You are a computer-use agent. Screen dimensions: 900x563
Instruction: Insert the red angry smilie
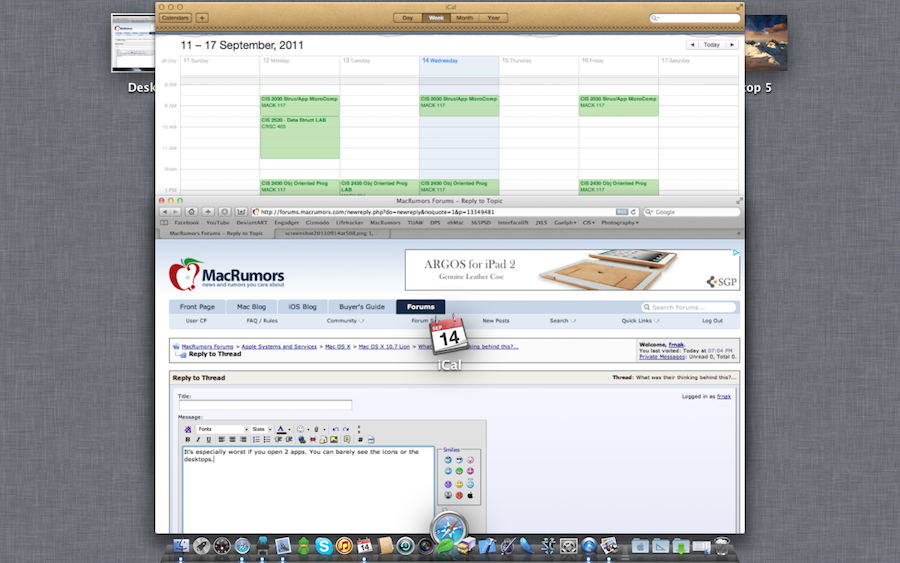coord(459,495)
